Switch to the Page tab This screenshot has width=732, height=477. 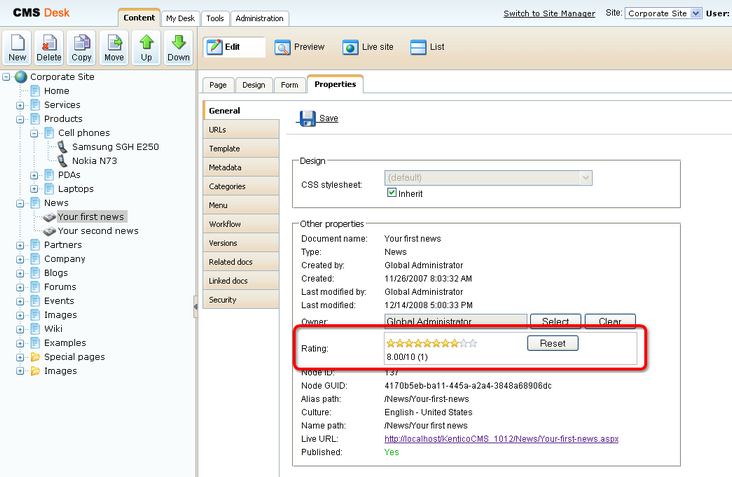[x=218, y=85]
